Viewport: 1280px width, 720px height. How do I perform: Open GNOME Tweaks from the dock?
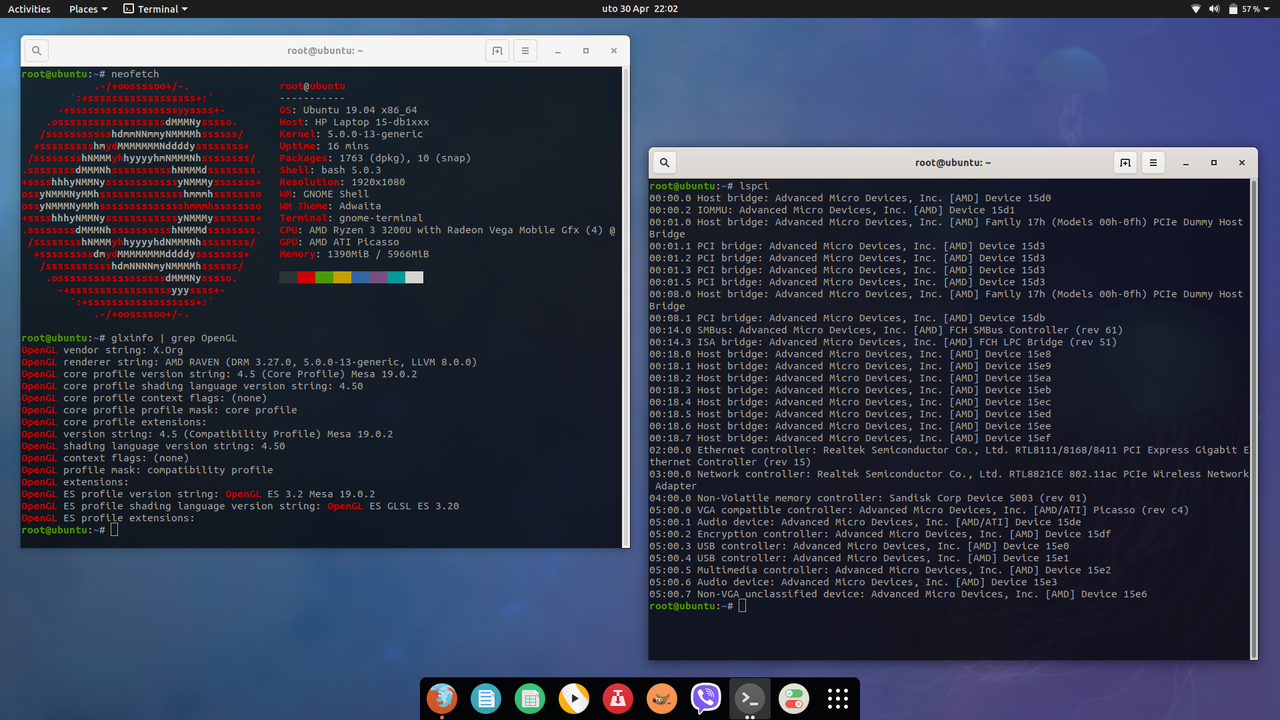pos(793,699)
